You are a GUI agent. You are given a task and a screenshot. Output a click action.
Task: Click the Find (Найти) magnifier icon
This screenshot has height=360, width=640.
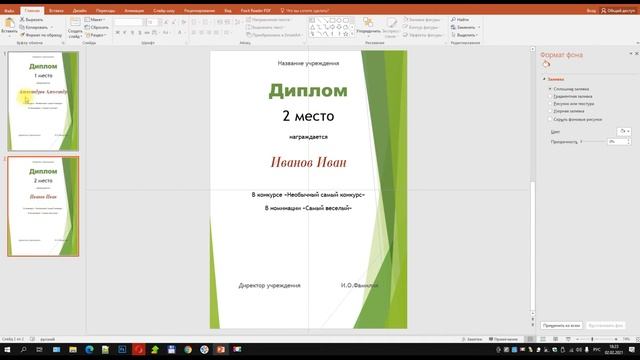coord(453,20)
